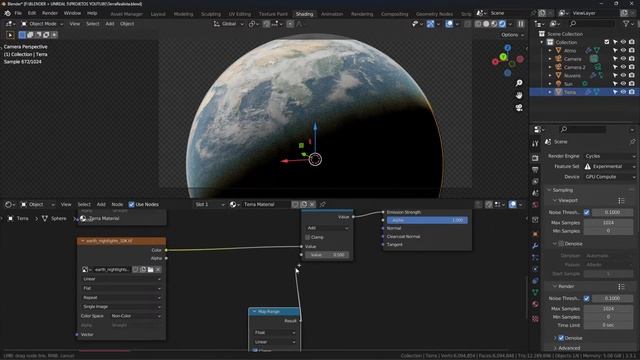This screenshot has width=640, height=360.
Task: Toggle viewport gizmo display icon
Action: 430,24
